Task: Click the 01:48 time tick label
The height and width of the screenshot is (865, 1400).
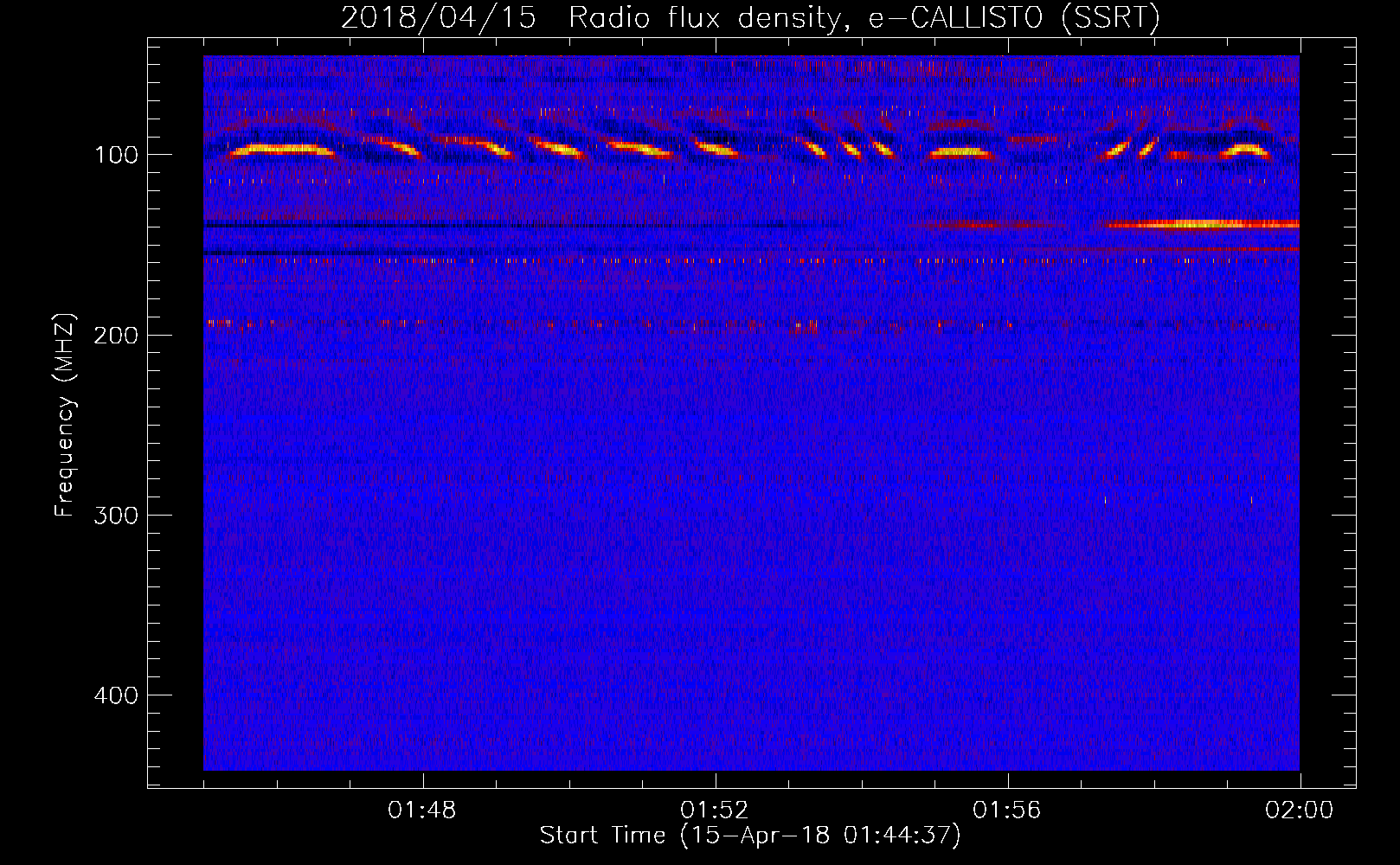Action: pos(422,811)
